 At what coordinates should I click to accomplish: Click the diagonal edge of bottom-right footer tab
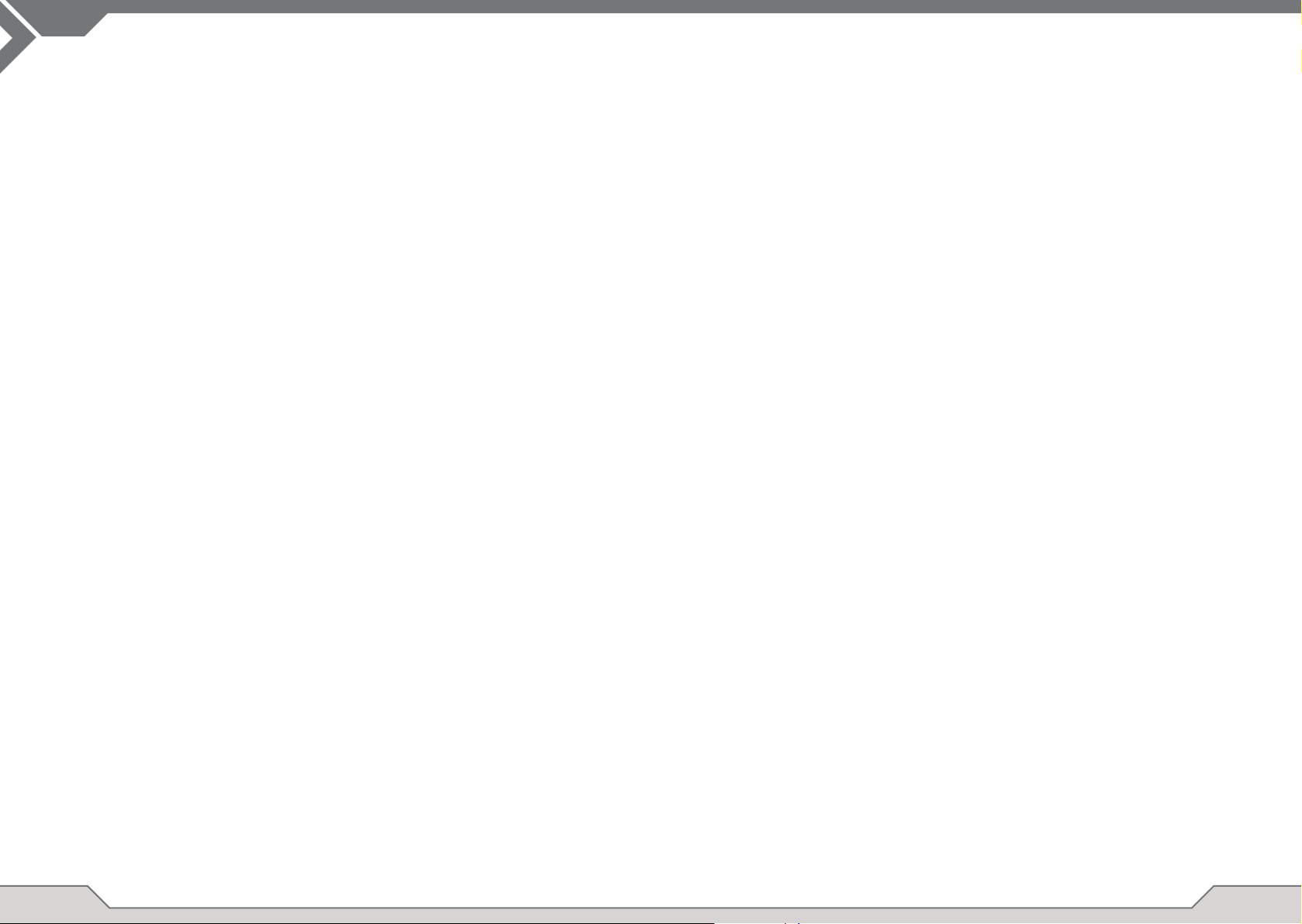point(1203,896)
